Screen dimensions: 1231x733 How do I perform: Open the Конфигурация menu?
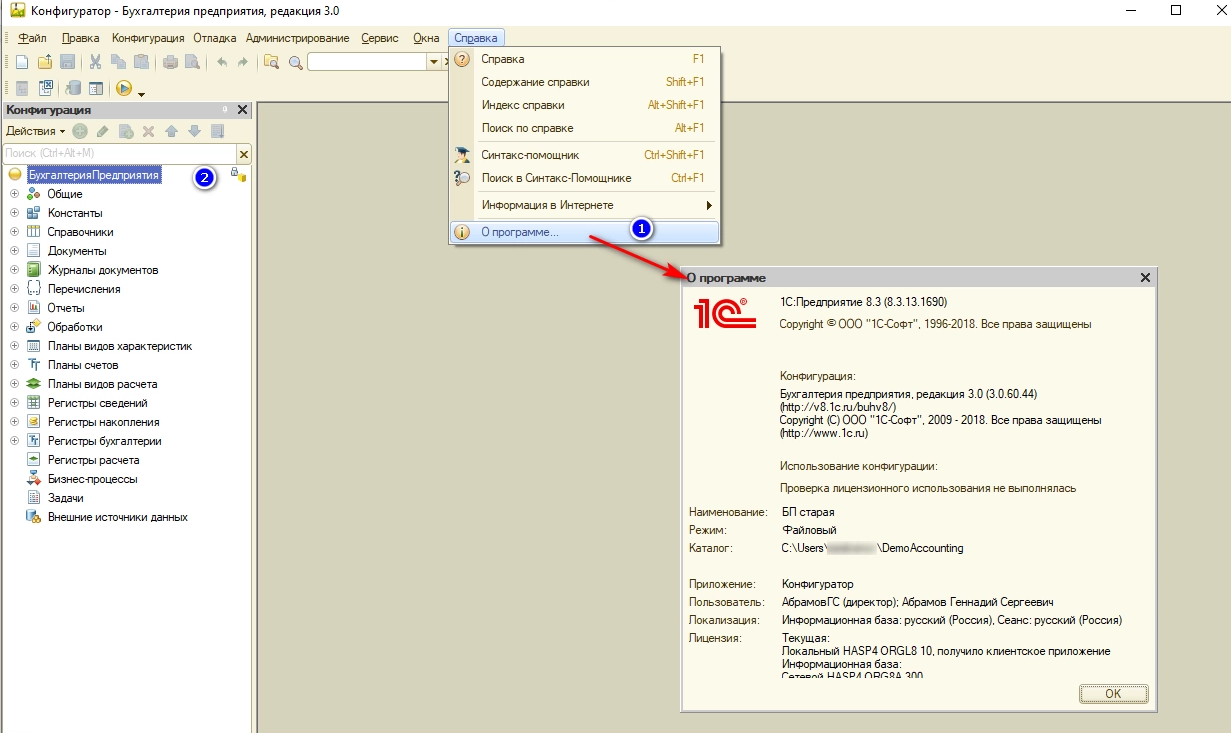tap(148, 38)
